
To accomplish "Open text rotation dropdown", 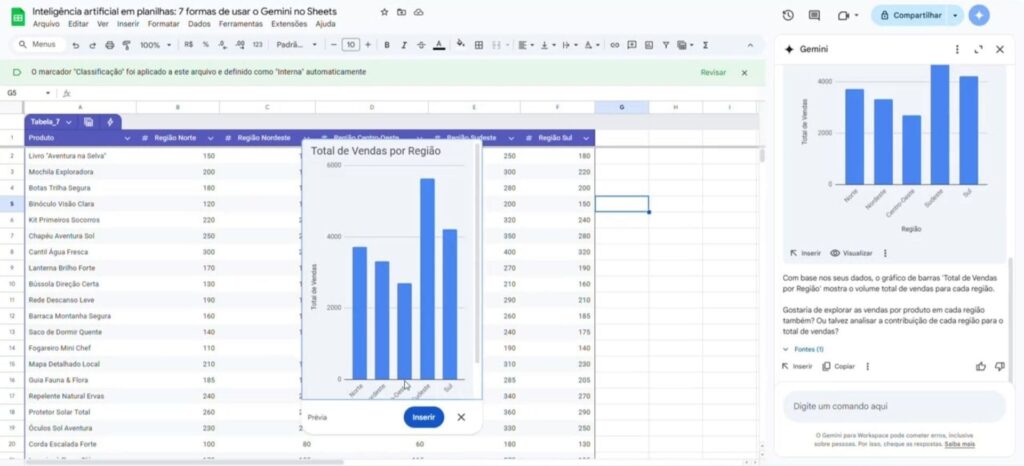I will coord(592,45).
